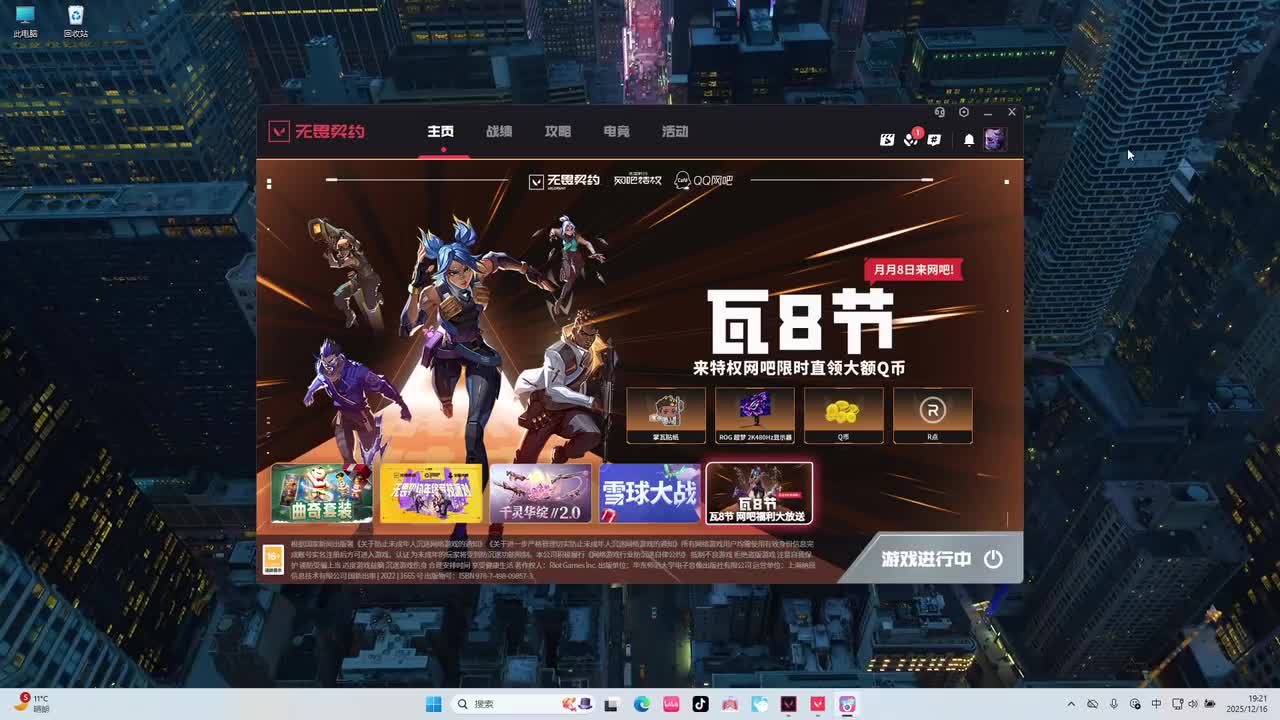Open the hashtag chat bubble icon

934,140
